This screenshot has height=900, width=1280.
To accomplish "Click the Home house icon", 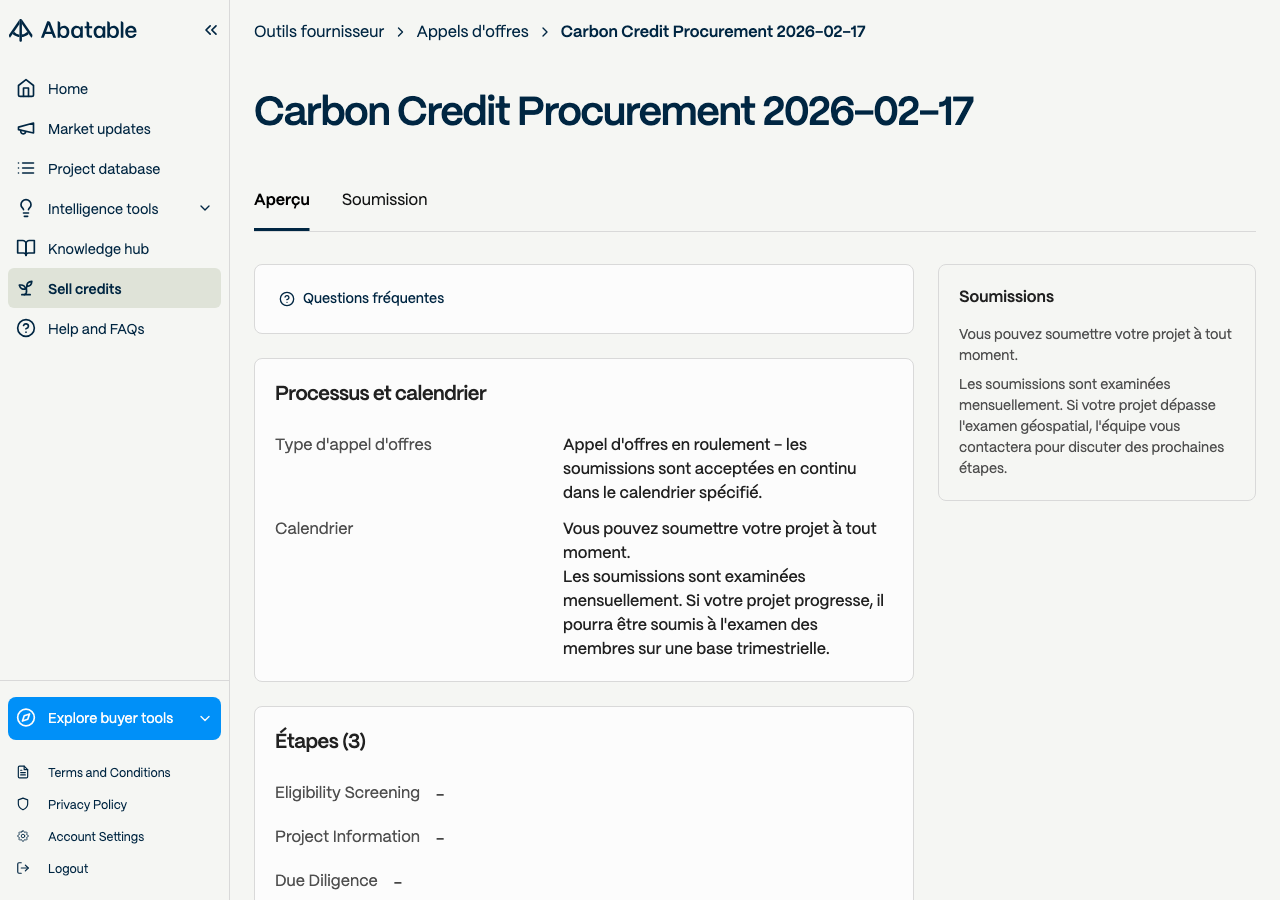I will click(26, 89).
